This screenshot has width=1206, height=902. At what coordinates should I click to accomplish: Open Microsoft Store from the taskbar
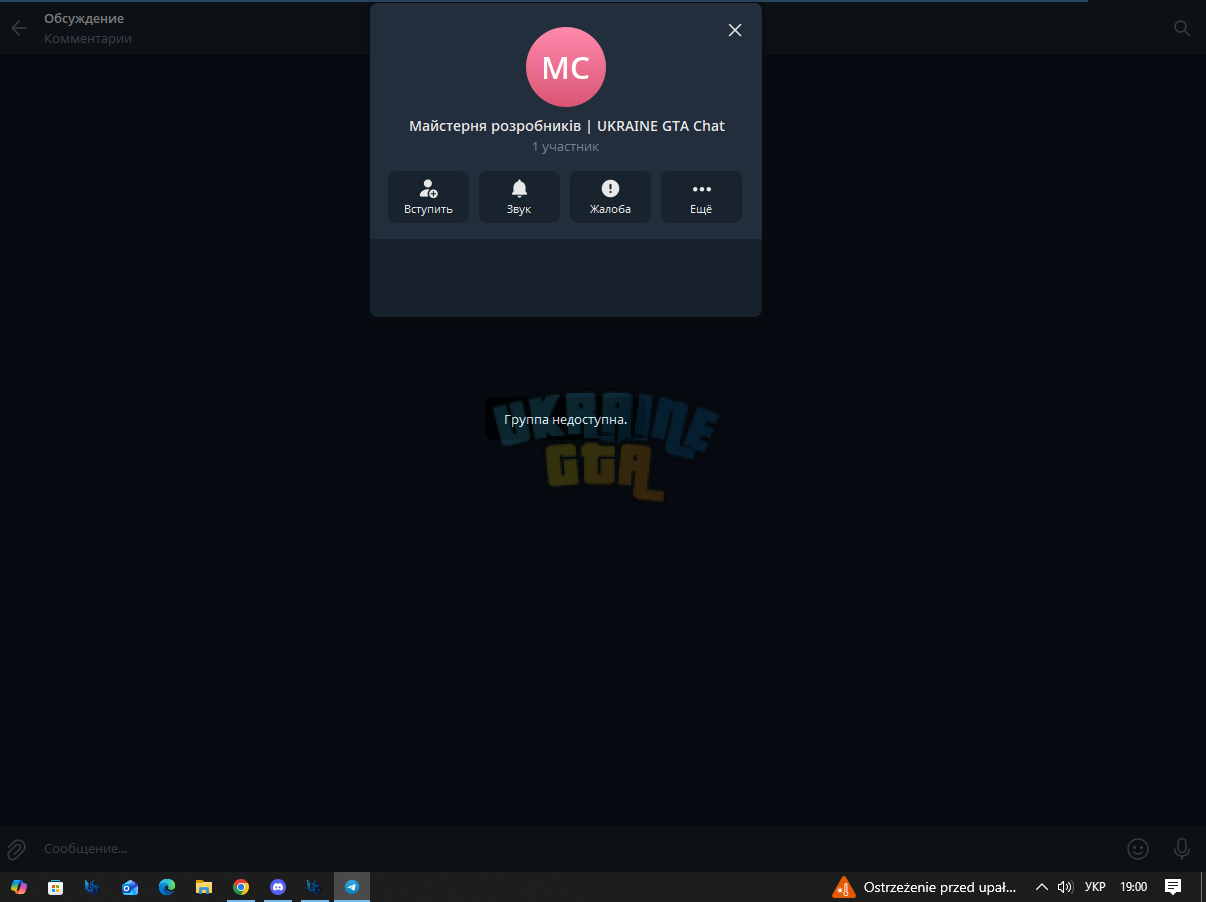pyautogui.click(x=56, y=887)
